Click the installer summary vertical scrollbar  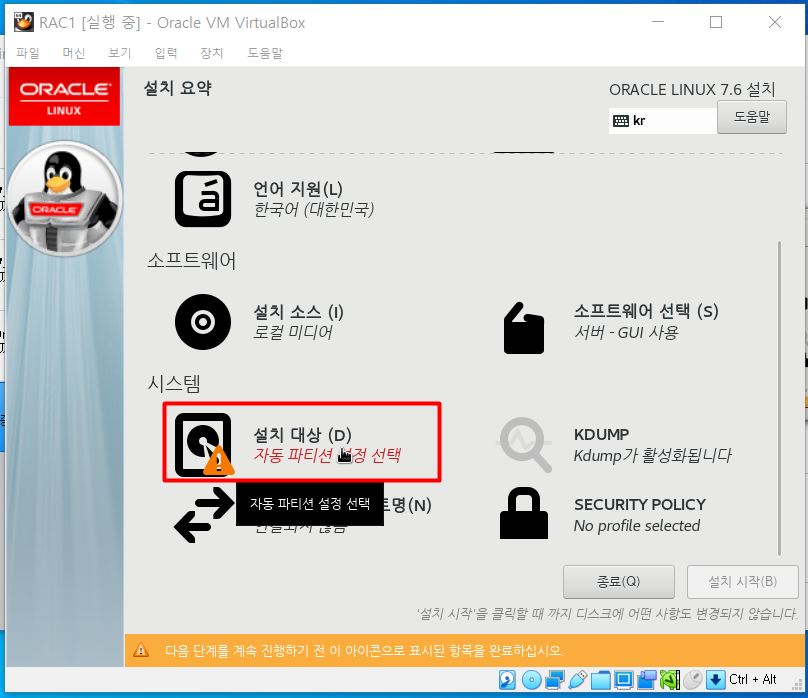(780, 398)
